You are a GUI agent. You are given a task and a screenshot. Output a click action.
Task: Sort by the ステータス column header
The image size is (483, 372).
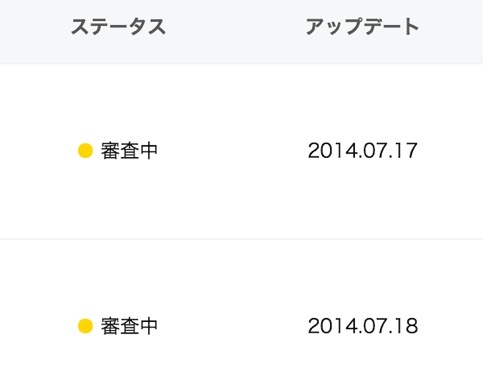pyautogui.click(x=118, y=27)
